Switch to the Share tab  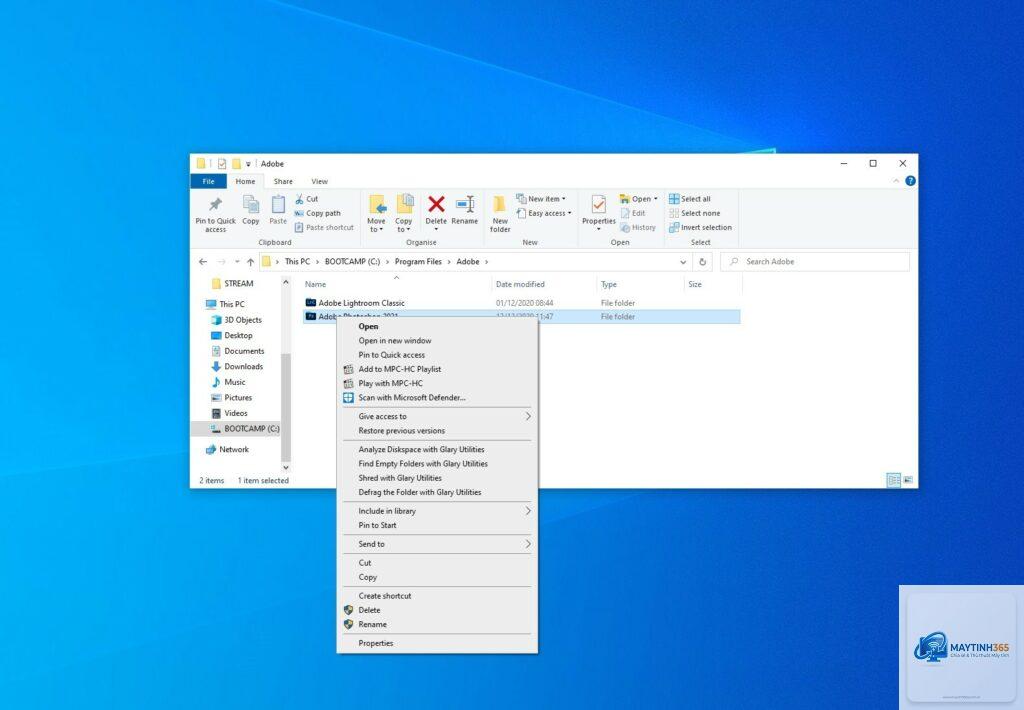pyautogui.click(x=283, y=181)
